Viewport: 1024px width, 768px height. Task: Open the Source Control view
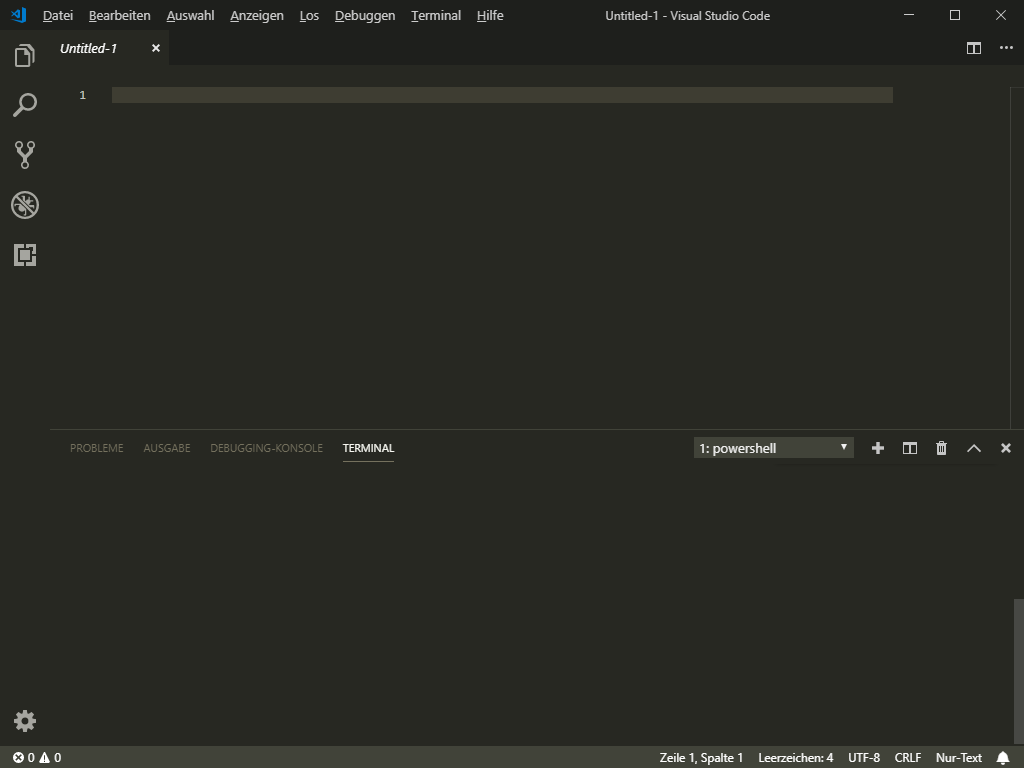24,155
